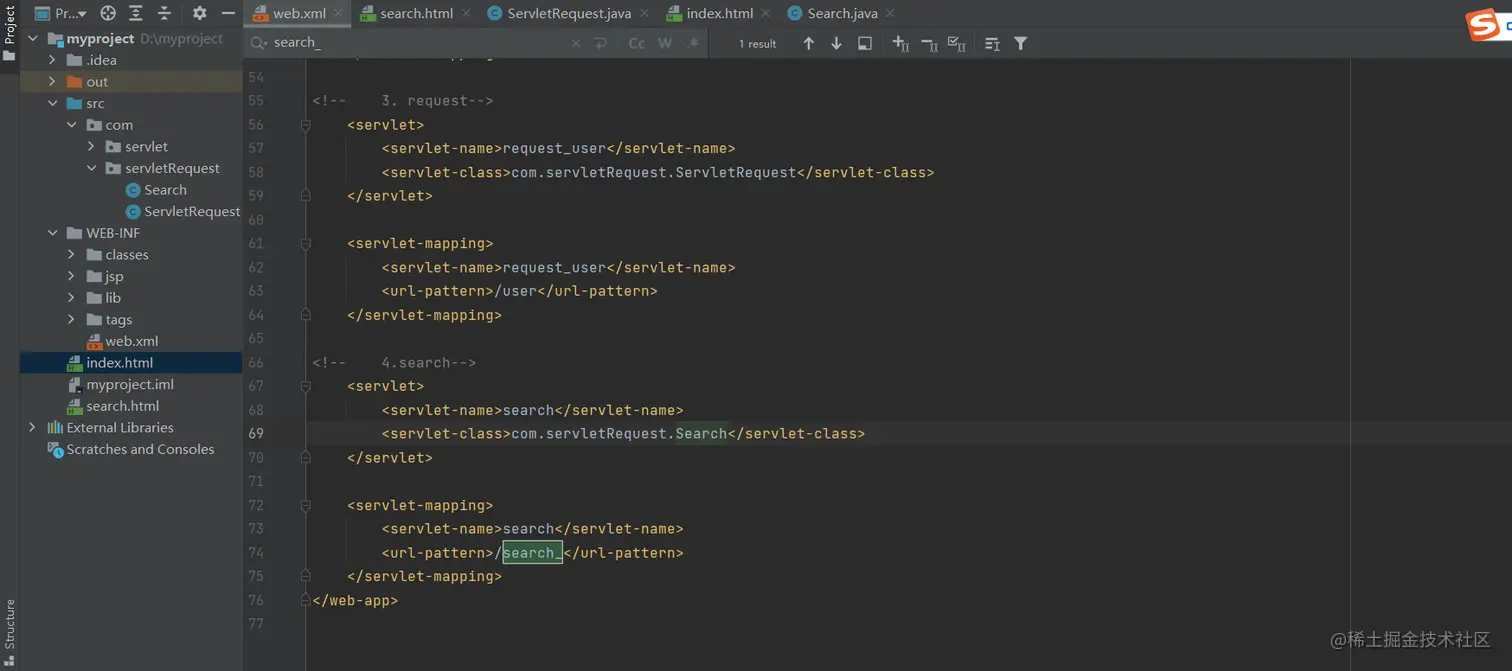The width and height of the screenshot is (1512, 671).
Task: Close the Search.java tab
Action: [890, 13]
